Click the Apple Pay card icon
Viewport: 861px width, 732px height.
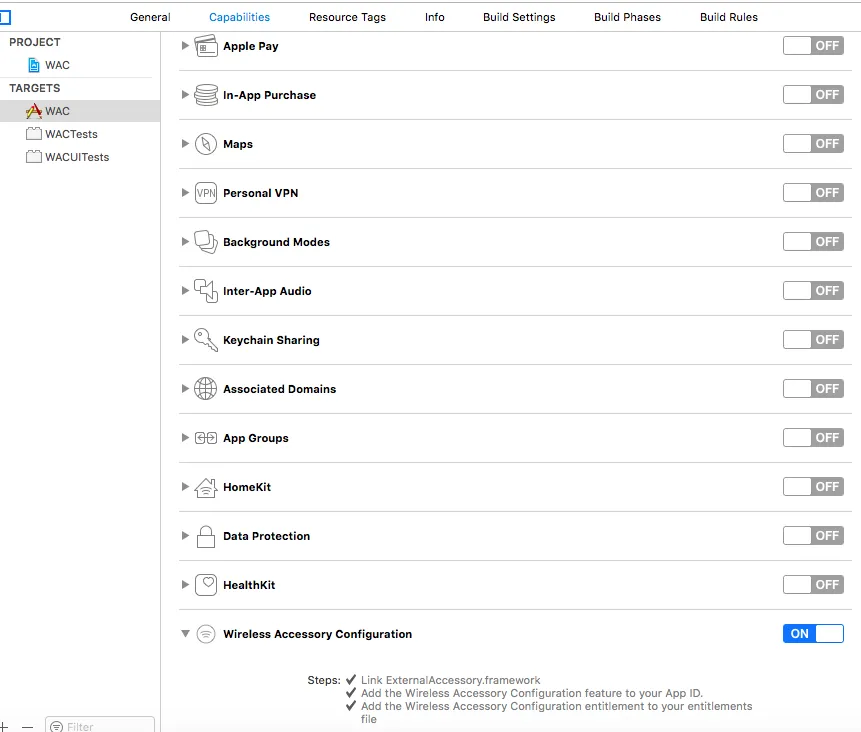tap(206, 46)
